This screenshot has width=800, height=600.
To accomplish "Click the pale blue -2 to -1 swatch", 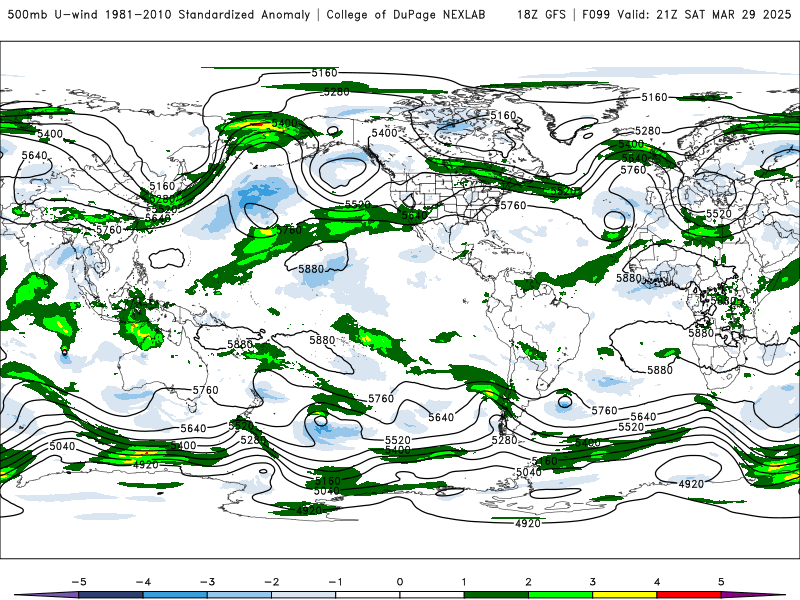I will pyautogui.click(x=304, y=595).
